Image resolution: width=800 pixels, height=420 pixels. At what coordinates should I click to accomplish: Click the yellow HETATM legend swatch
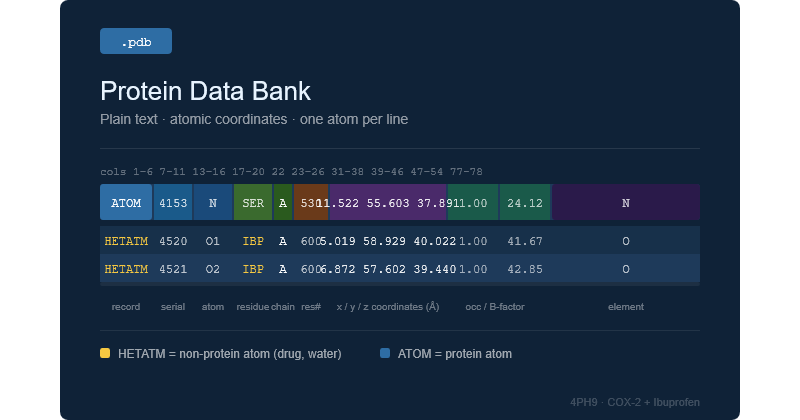tap(105, 353)
